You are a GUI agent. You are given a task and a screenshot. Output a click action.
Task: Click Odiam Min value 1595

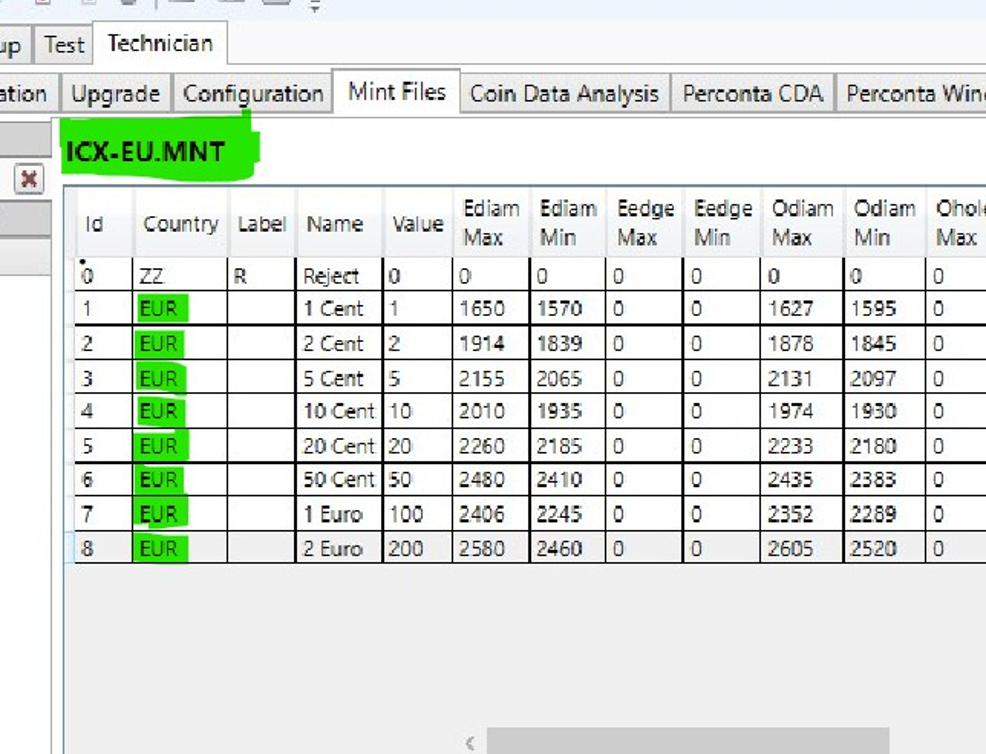[x=884, y=308]
